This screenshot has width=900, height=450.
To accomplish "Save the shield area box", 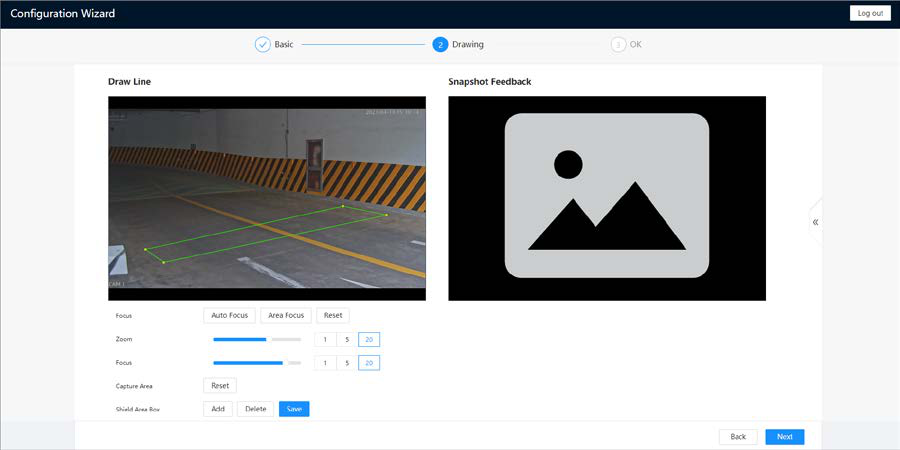I will [294, 409].
